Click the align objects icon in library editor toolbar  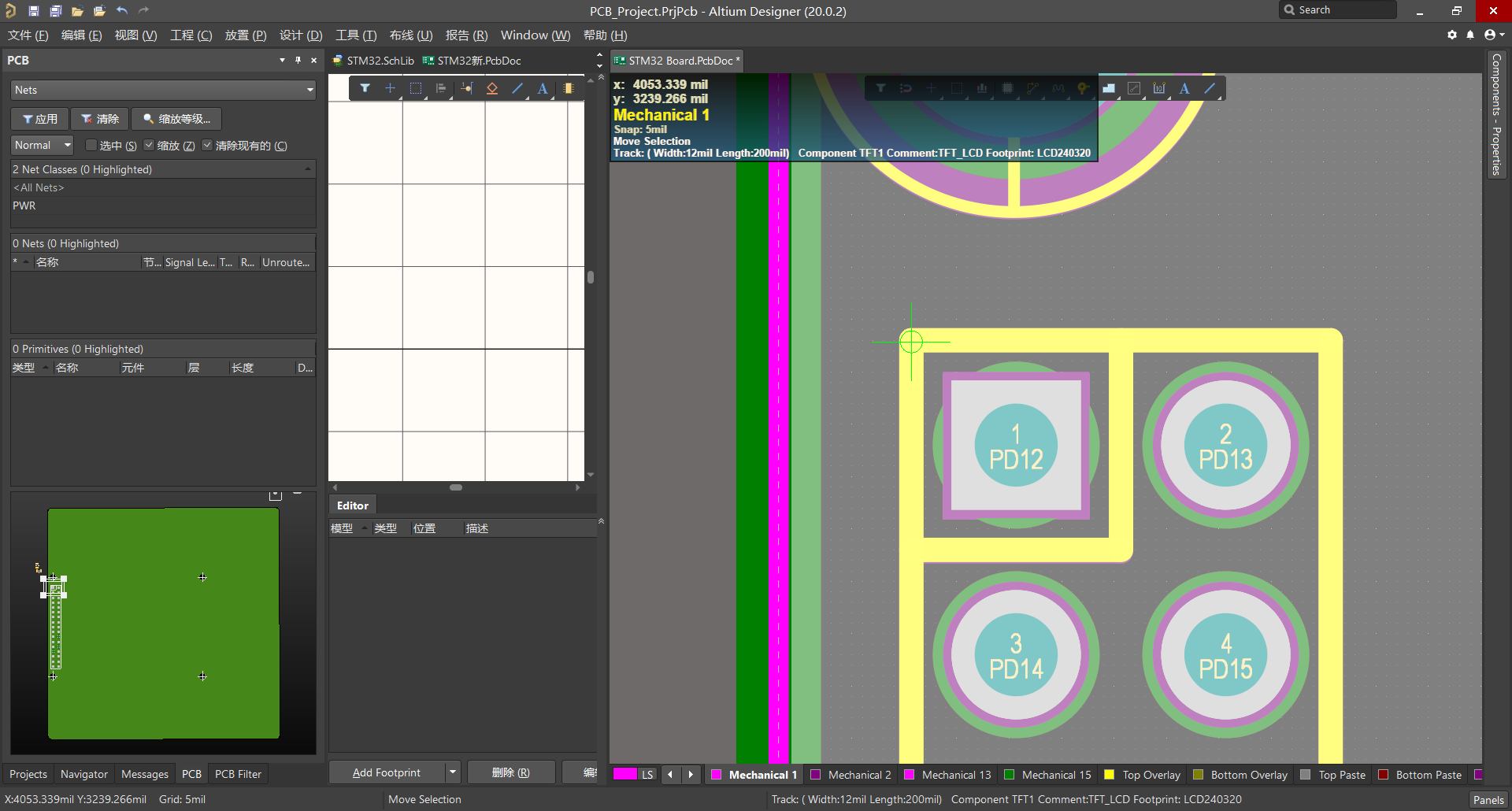click(441, 88)
